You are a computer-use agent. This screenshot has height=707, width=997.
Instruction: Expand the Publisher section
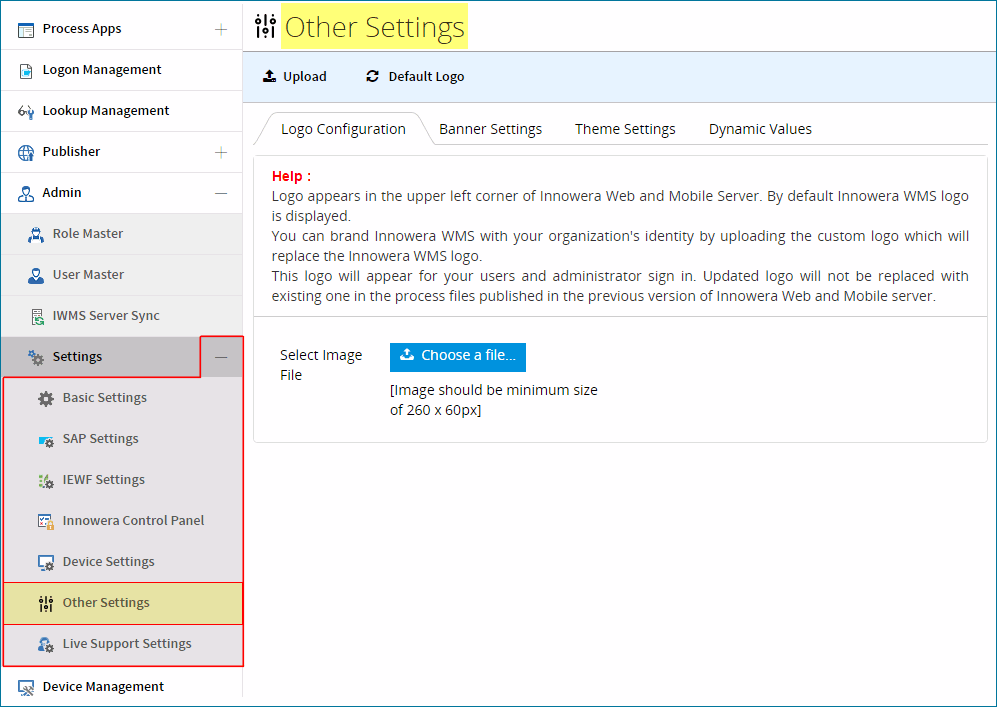(x=221, y=152)
